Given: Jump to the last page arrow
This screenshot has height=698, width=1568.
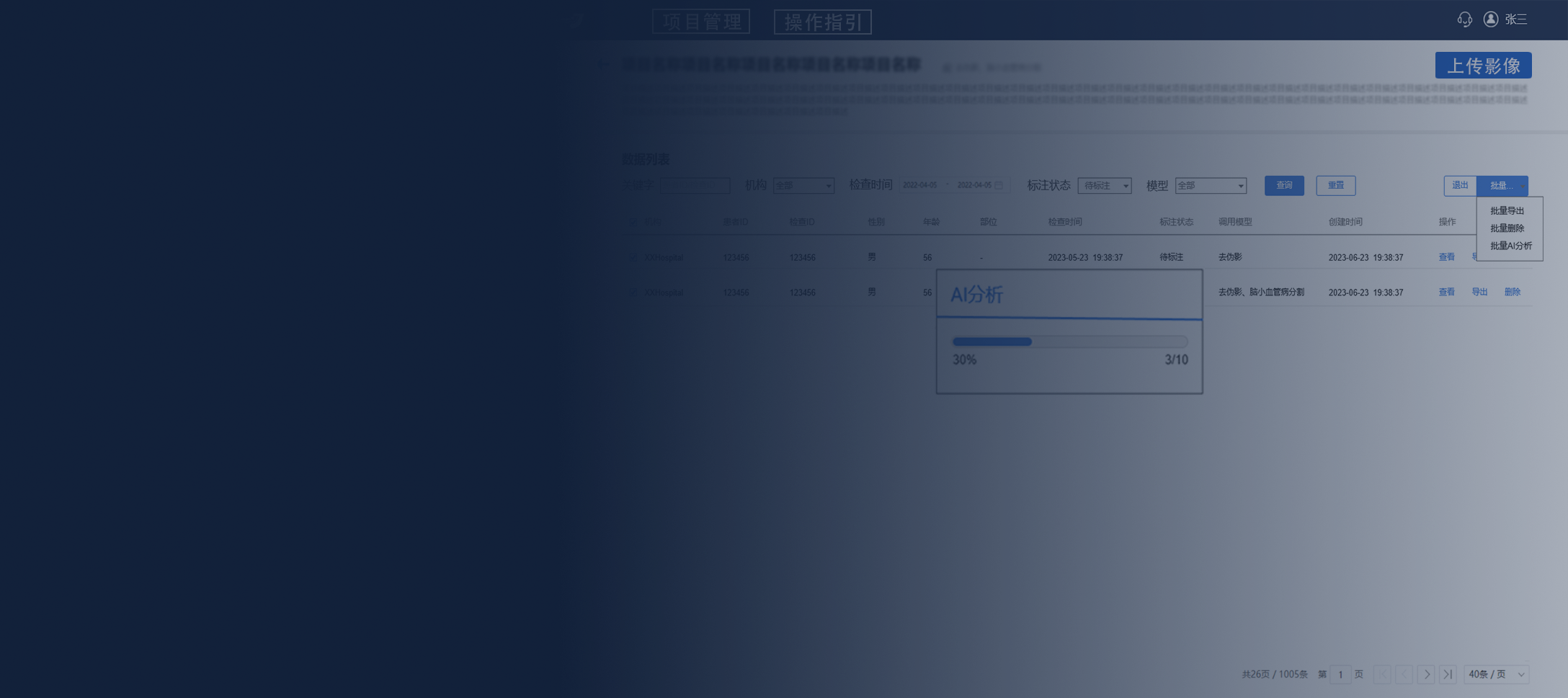Looking at the screenshot, I should [1448, 674].
